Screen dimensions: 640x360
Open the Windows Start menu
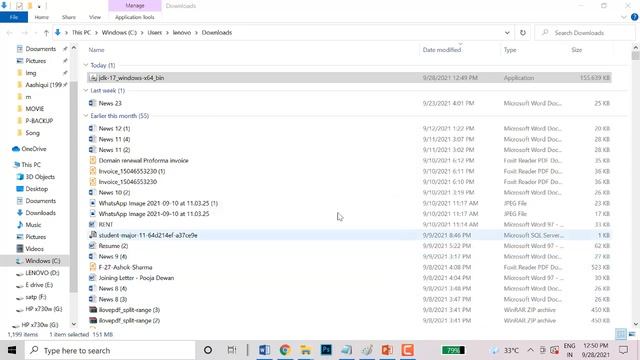11,350
